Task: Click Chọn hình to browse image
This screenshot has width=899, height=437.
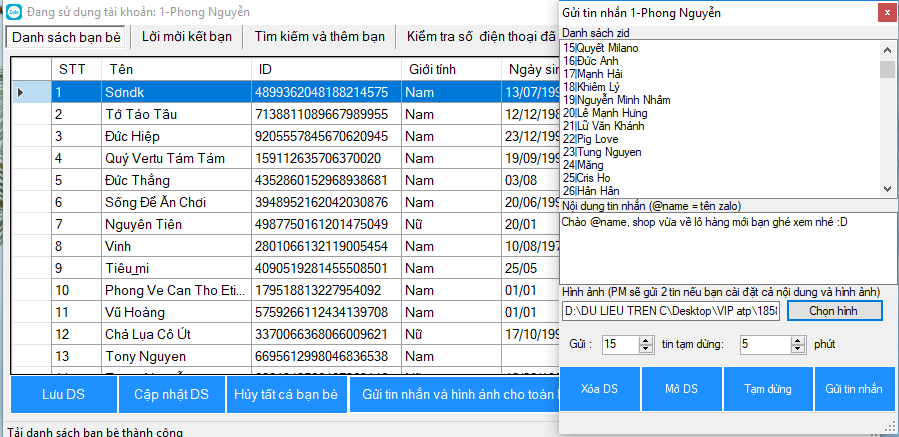Action: [834, 311]
